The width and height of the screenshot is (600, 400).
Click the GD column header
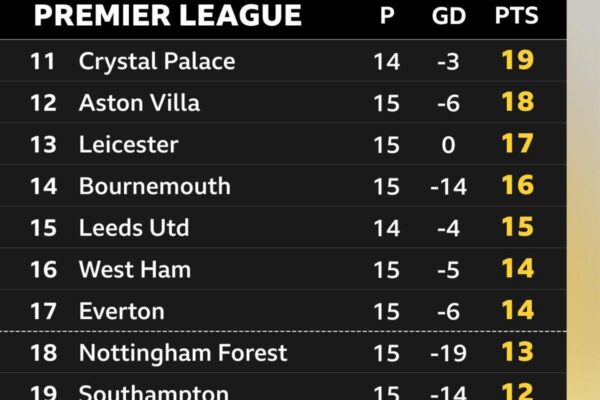448,16
